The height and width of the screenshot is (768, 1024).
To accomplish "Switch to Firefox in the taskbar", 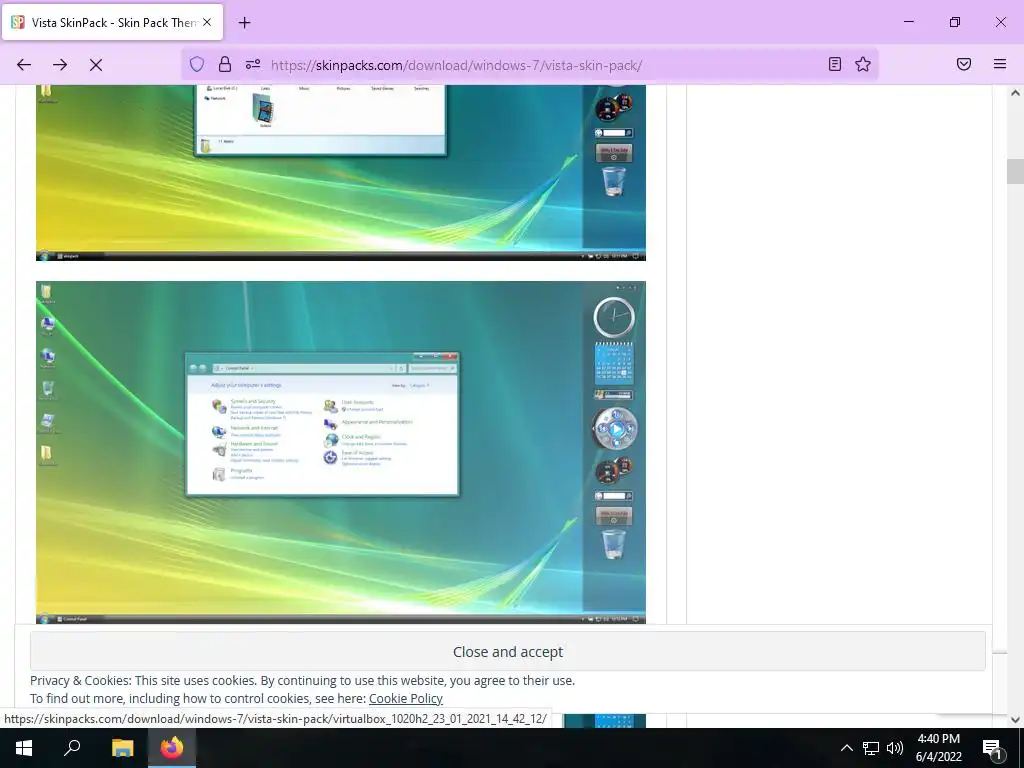I will (172, 748).
